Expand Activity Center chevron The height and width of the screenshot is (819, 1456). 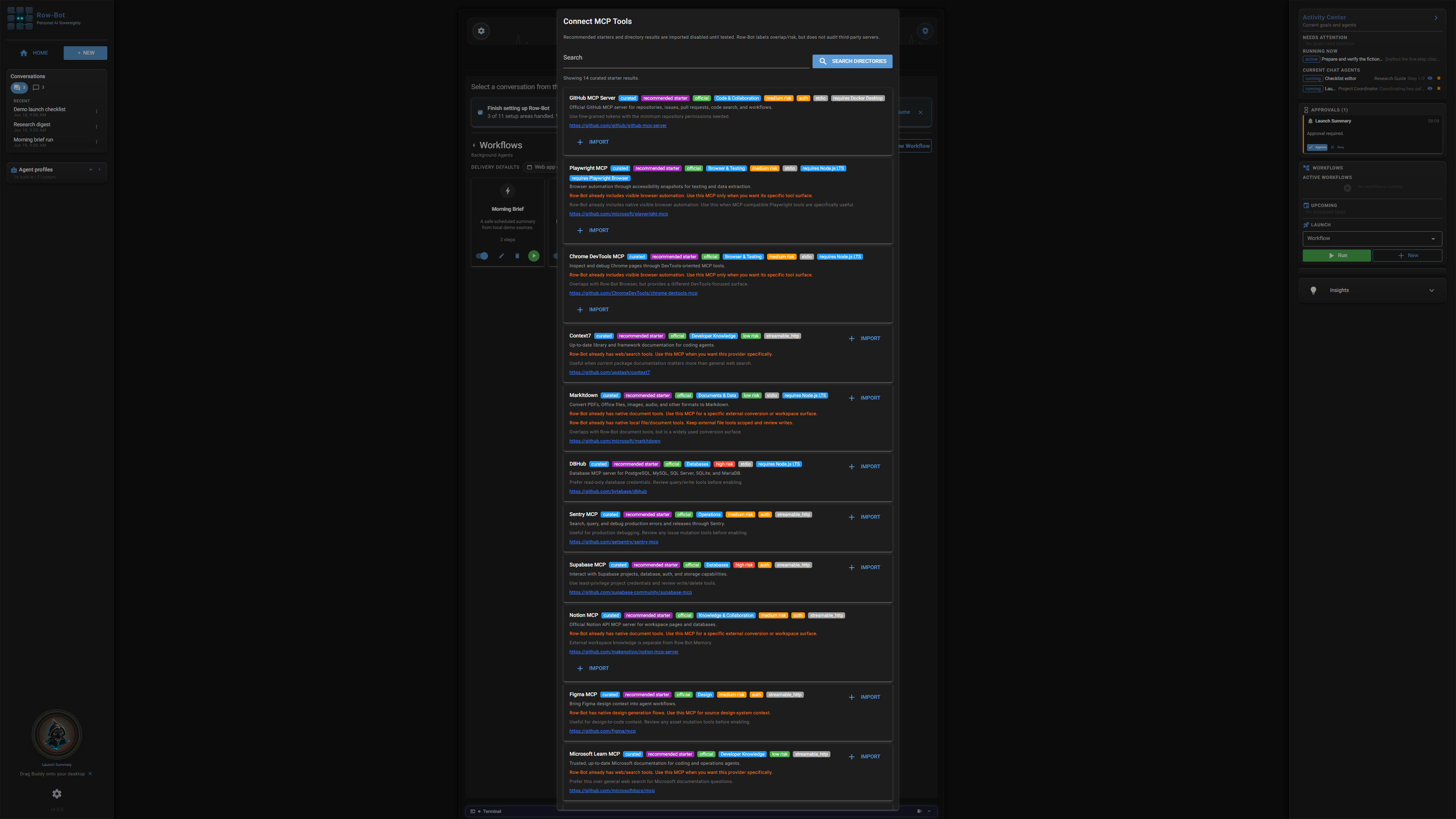click(x=1436, y=18)
